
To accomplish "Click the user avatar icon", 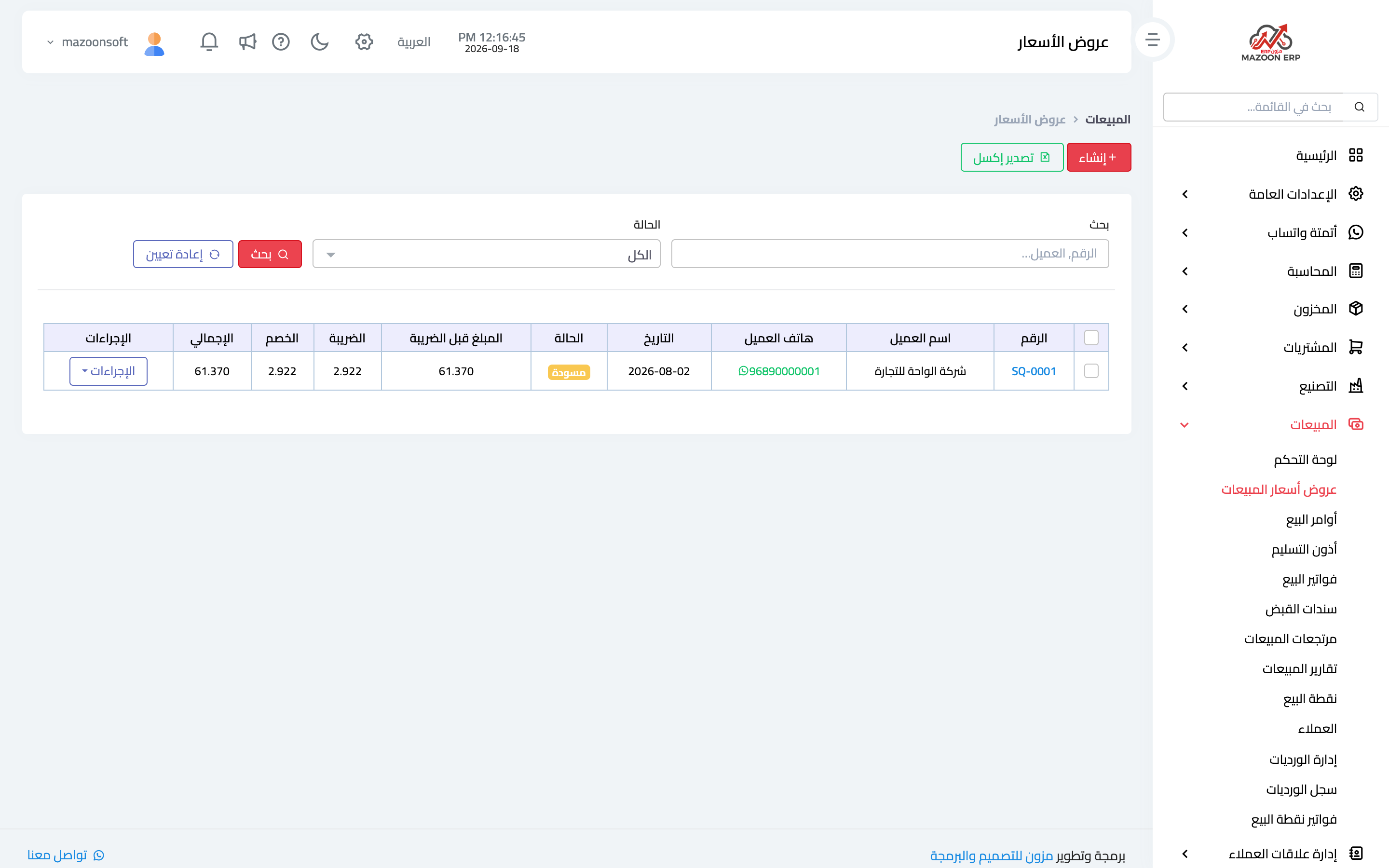I will [154, 43].
